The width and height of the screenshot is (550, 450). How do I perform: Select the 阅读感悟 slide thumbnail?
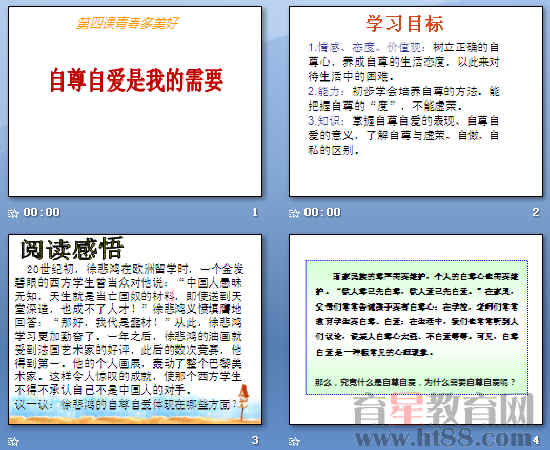pyautogui.click(x=135, y=329)
